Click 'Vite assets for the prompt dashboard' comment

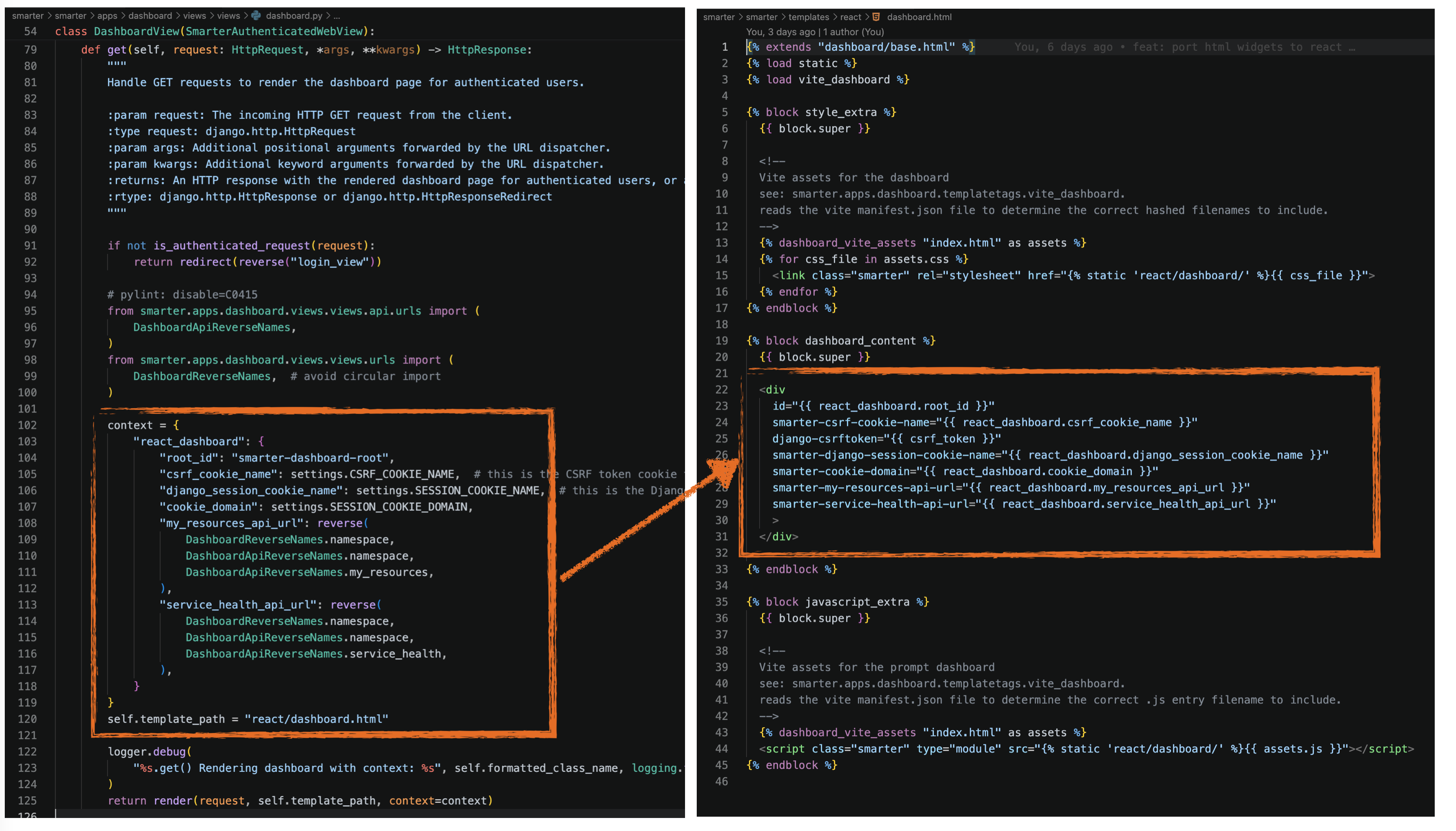[876, 667]
